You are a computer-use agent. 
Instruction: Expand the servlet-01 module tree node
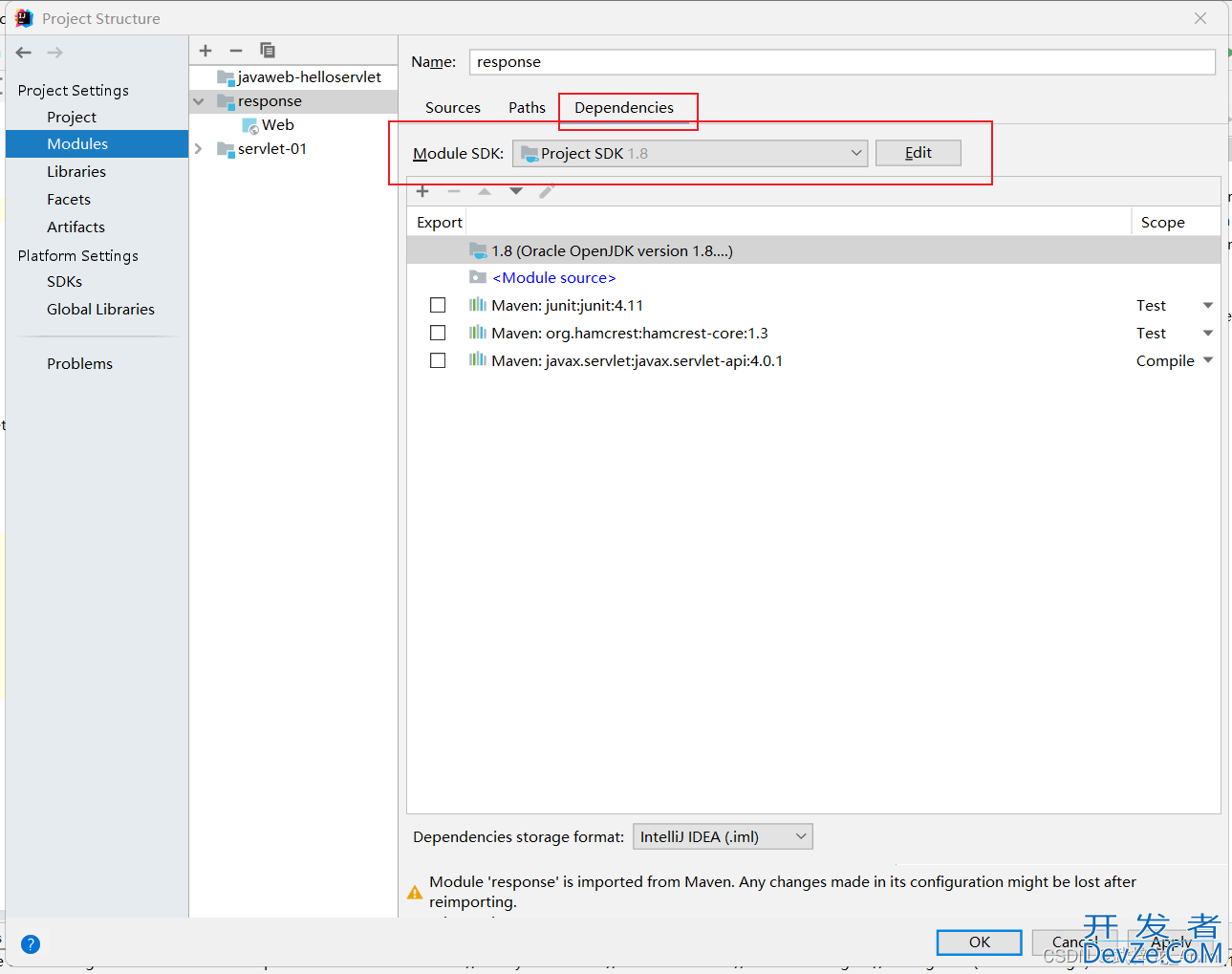pos(199,149)
